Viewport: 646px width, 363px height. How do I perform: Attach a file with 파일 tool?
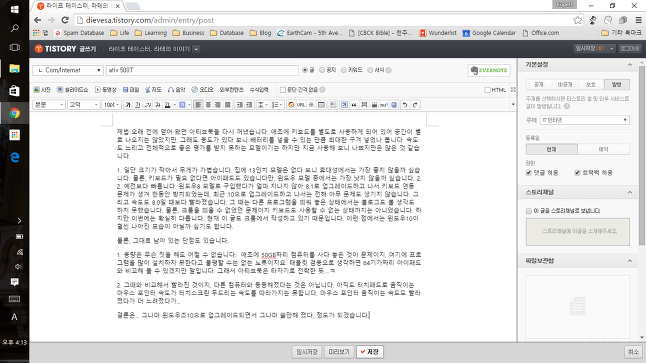coord(131,89)
